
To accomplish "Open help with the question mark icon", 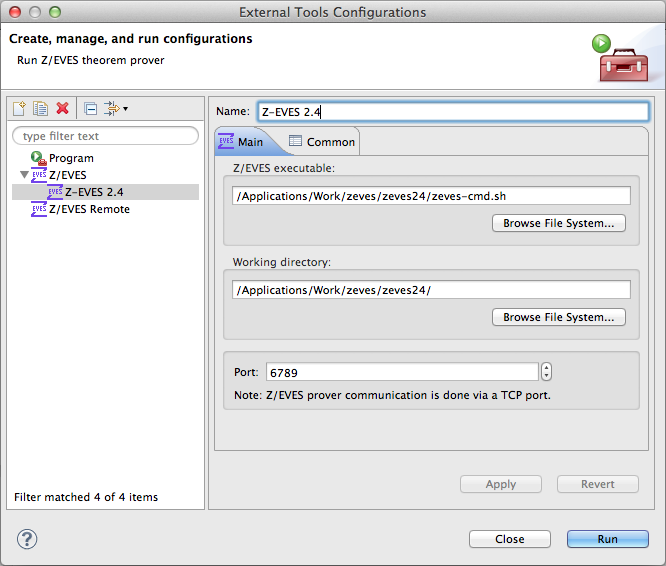I will tap(27, 539).
